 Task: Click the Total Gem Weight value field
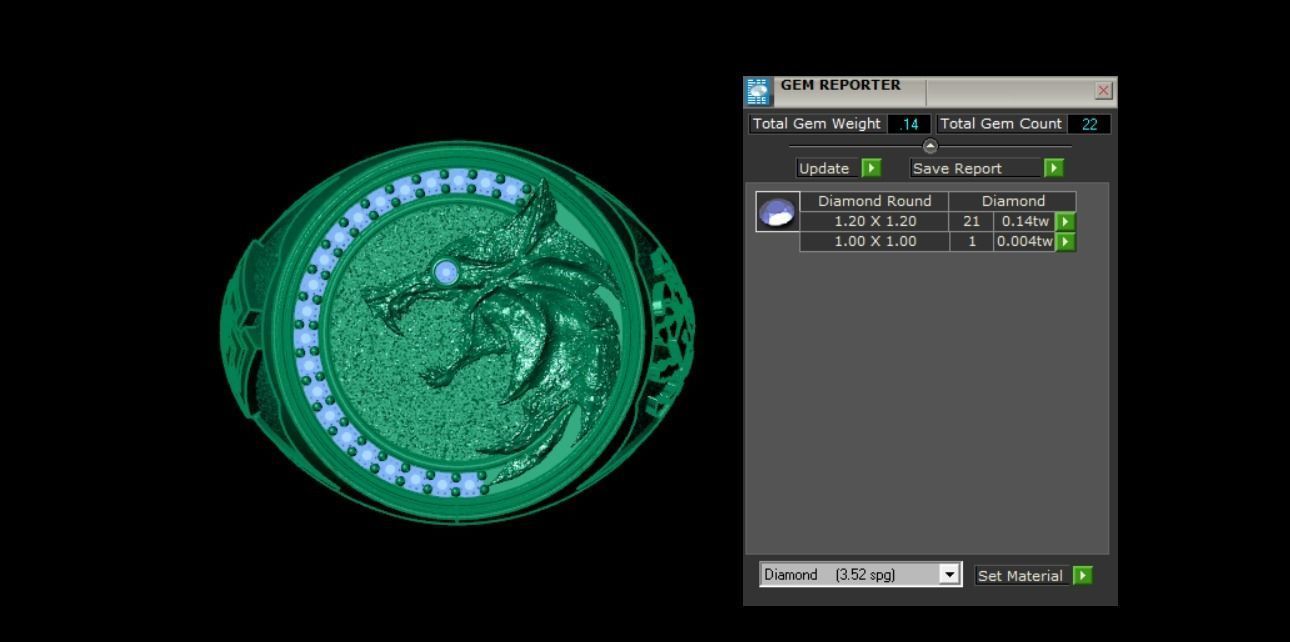909,124
